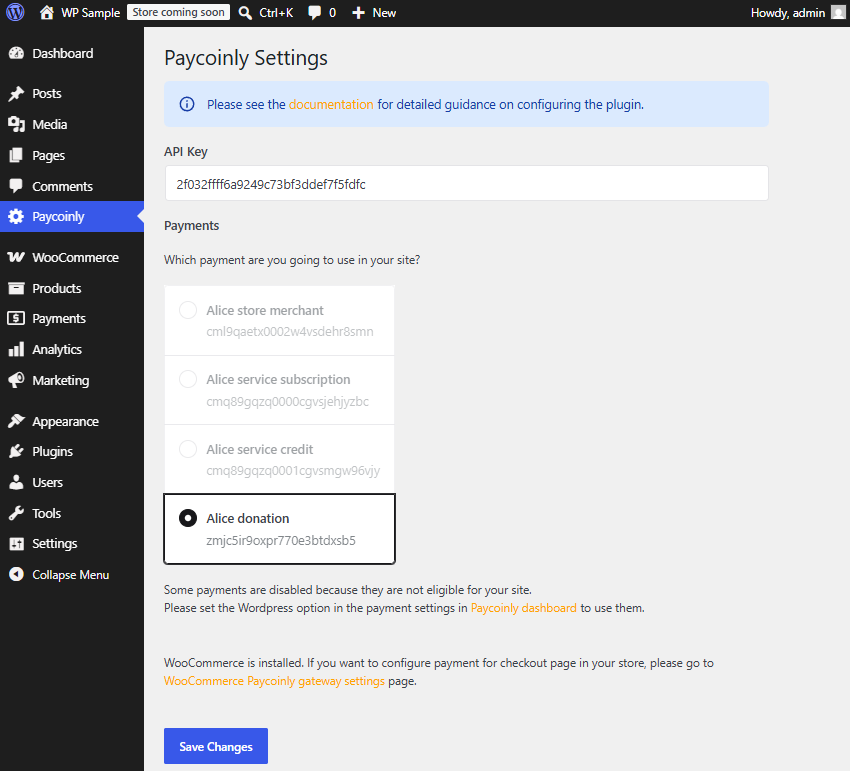Screen dimensions: 850x771
Task: Click the home icon next to WP Sample
Action: [47, 12]
